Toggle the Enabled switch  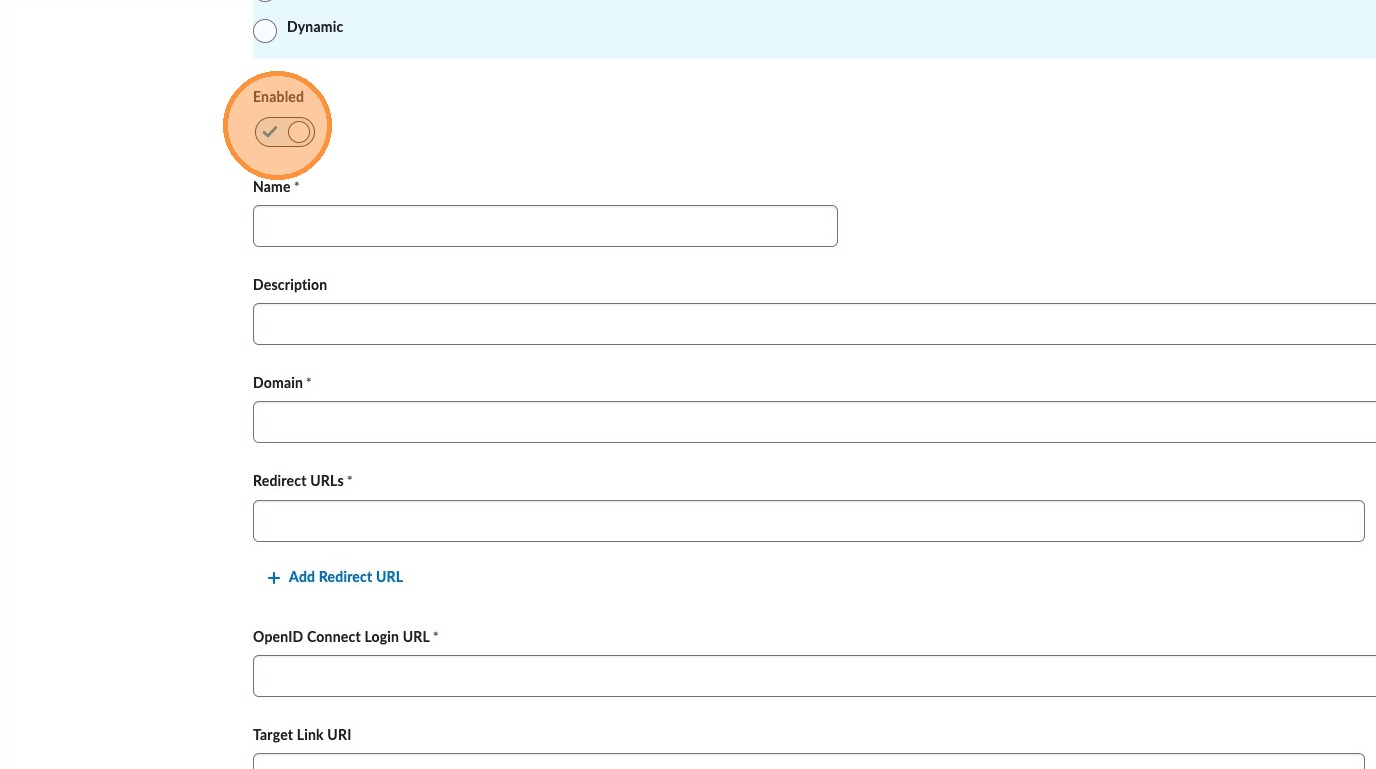285,132
